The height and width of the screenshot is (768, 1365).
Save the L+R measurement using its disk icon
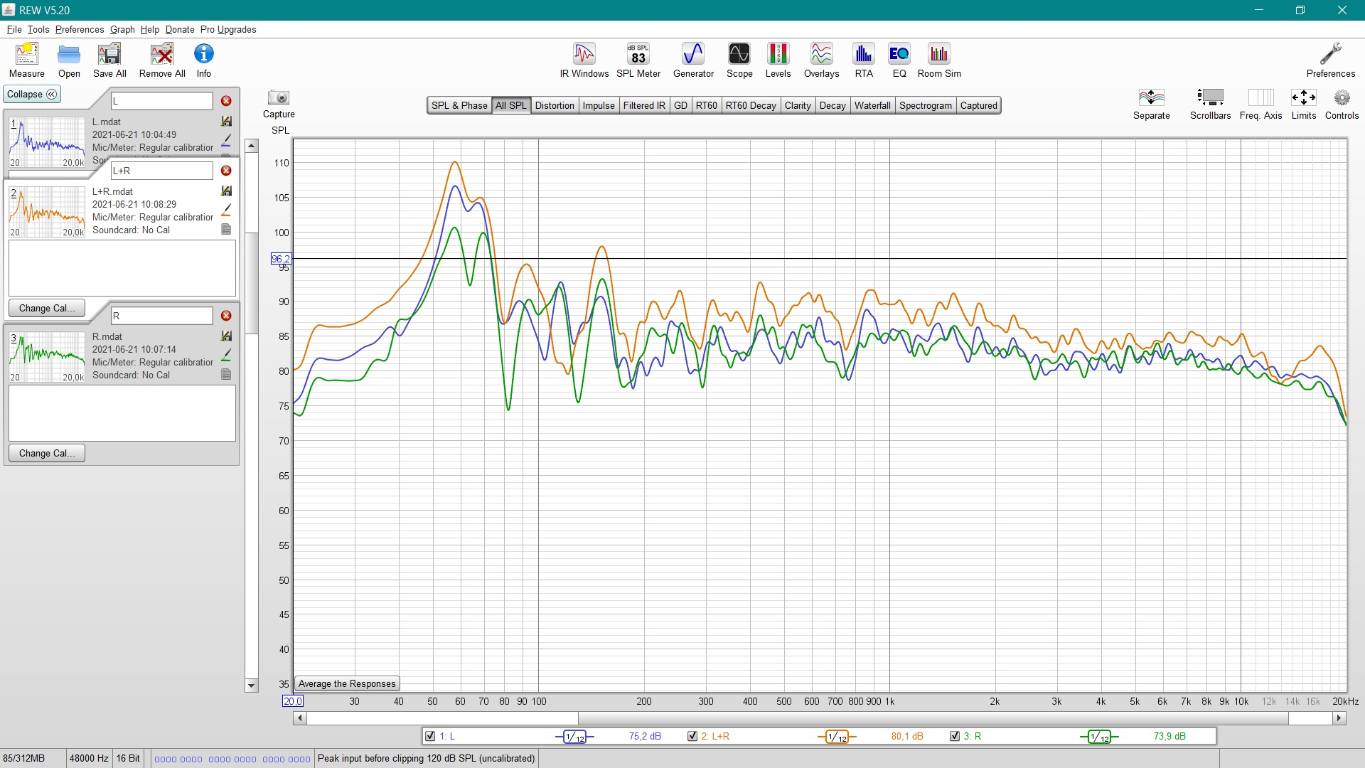coord(226,192)
